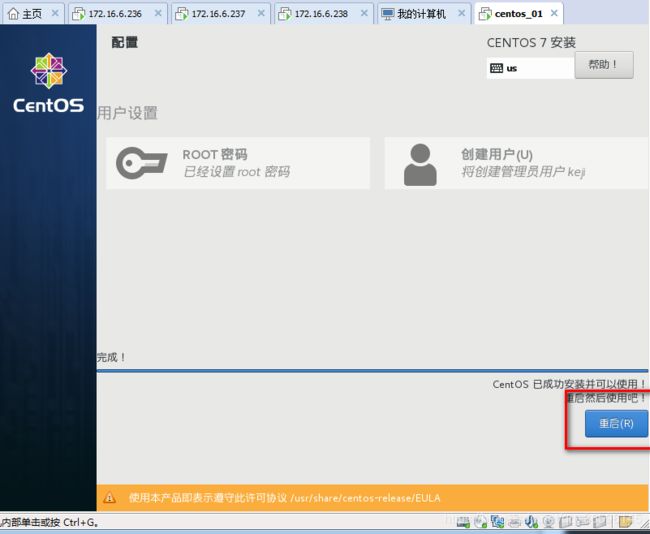
Task: Click the network adapter device status icon
Action: (497, 522)
